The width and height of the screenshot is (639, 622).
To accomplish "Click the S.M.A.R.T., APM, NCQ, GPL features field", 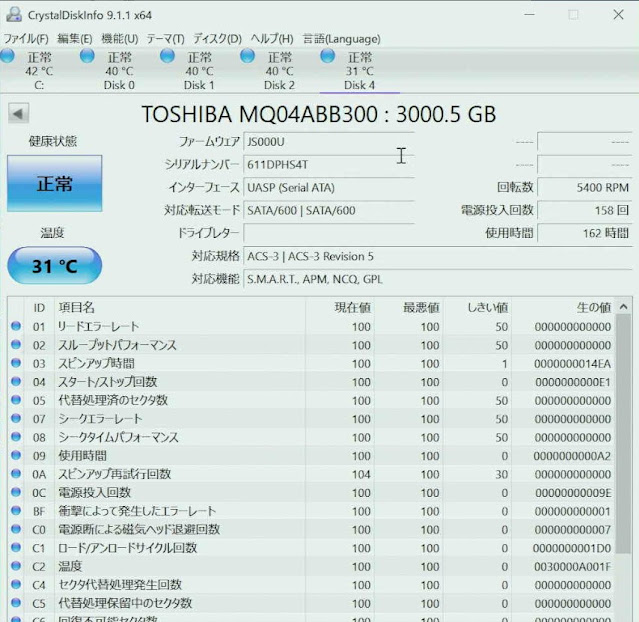I will coord(438,279).
